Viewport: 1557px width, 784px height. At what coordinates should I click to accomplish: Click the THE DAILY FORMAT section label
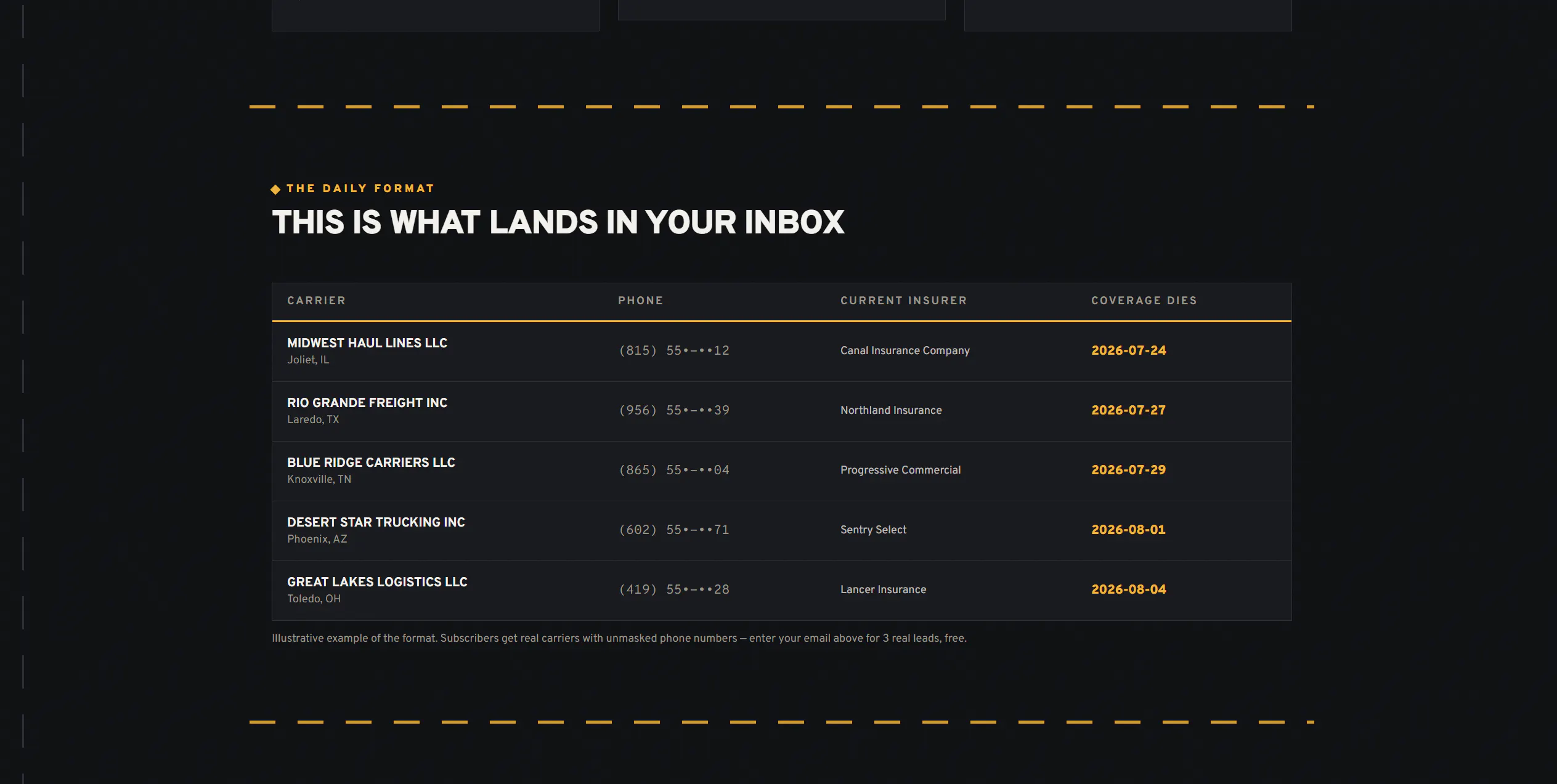[360, 188]
